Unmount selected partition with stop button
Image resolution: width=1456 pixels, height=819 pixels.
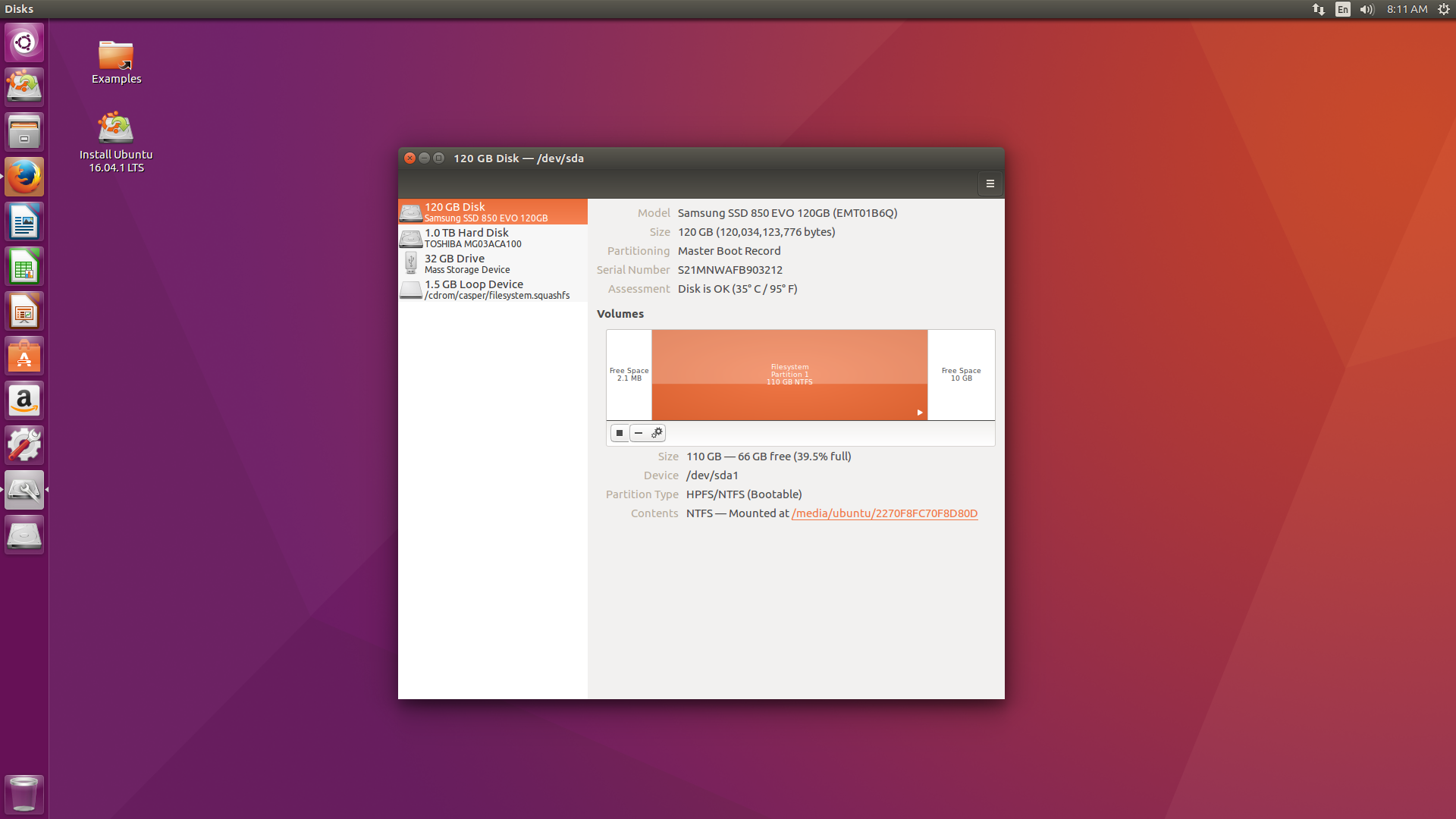[x=620, y=433]
